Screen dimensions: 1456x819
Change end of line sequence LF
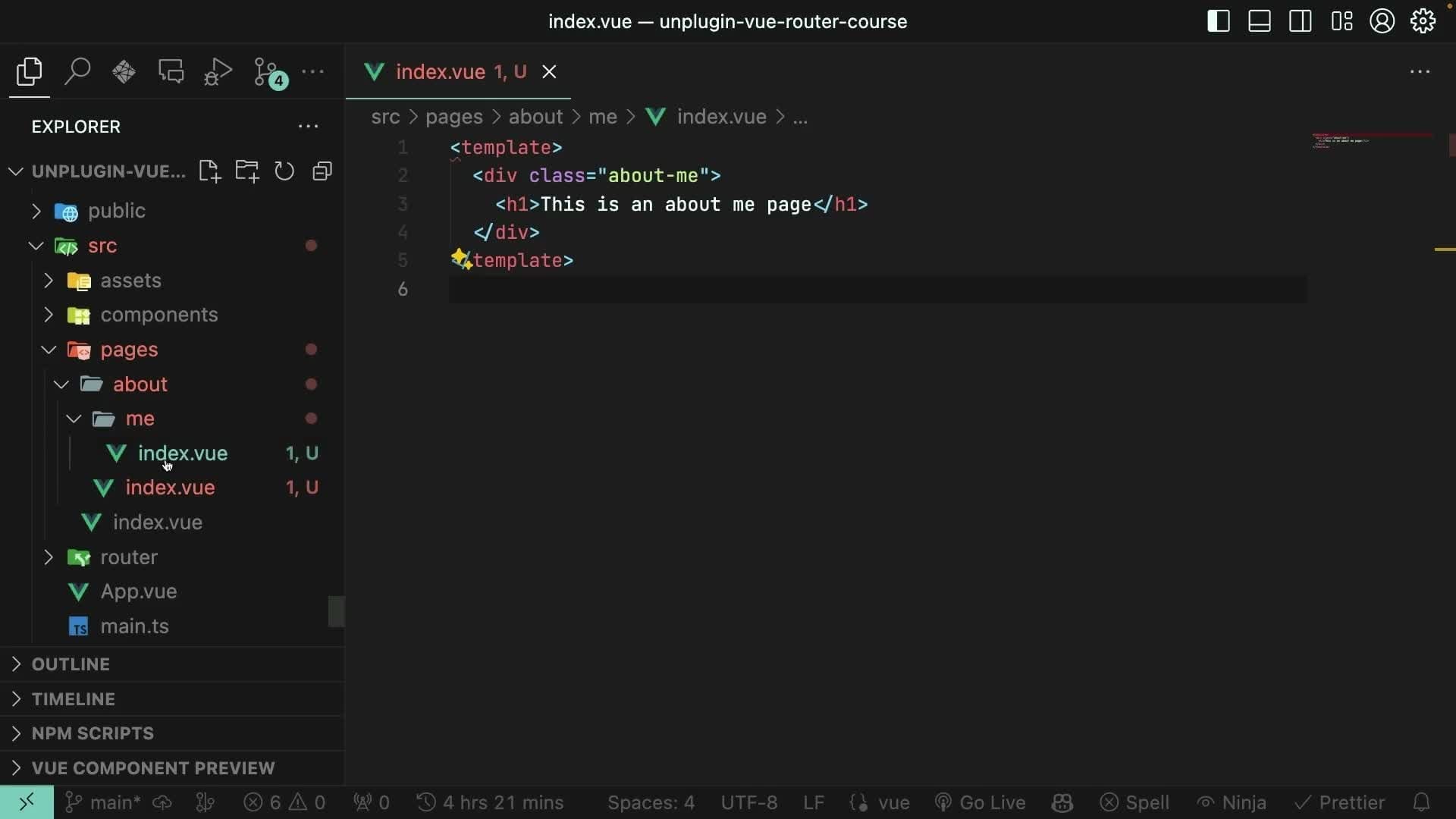click(x=814, y=802)
